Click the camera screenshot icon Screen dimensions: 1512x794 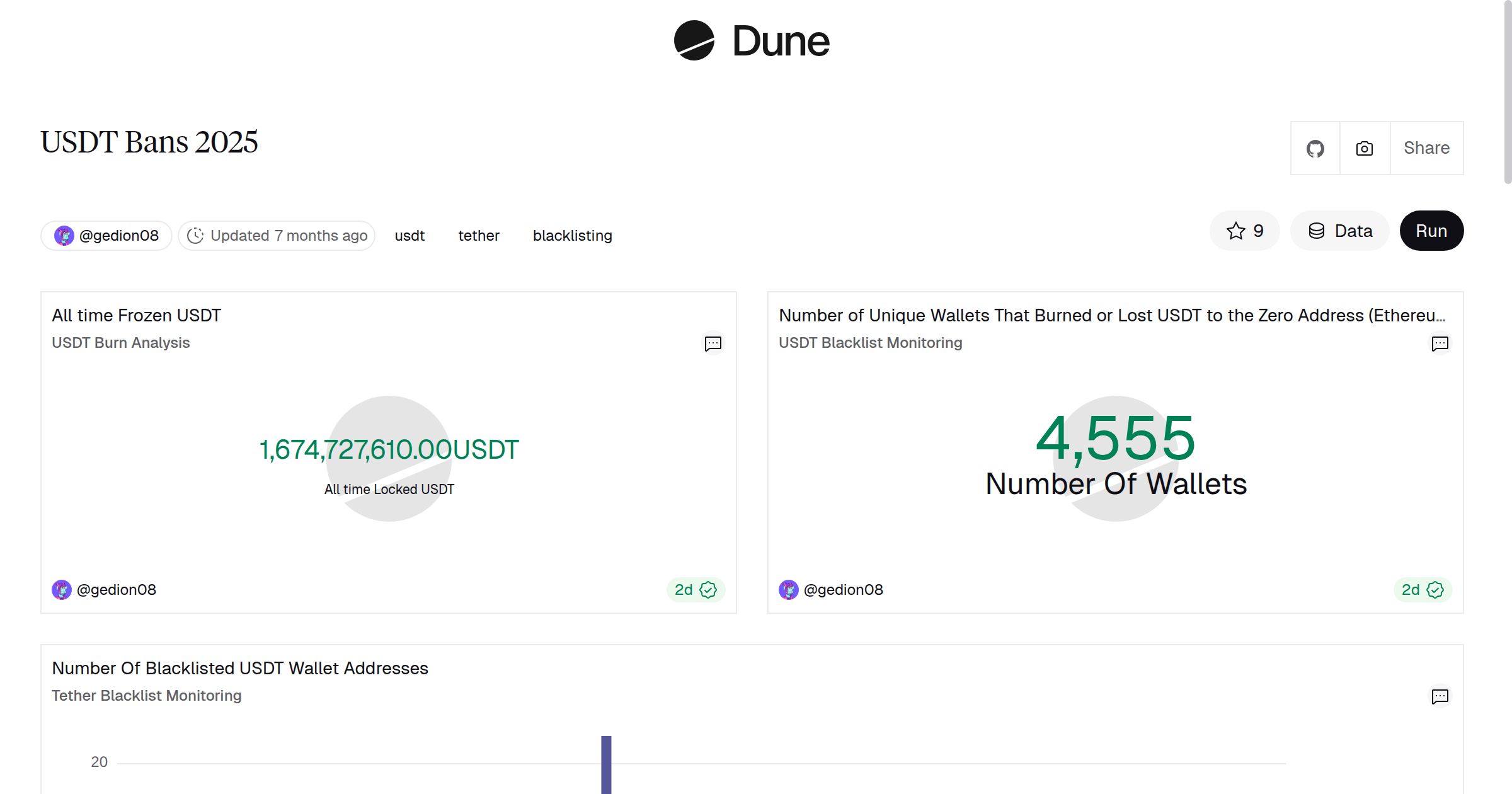[x=1364, y=148]
